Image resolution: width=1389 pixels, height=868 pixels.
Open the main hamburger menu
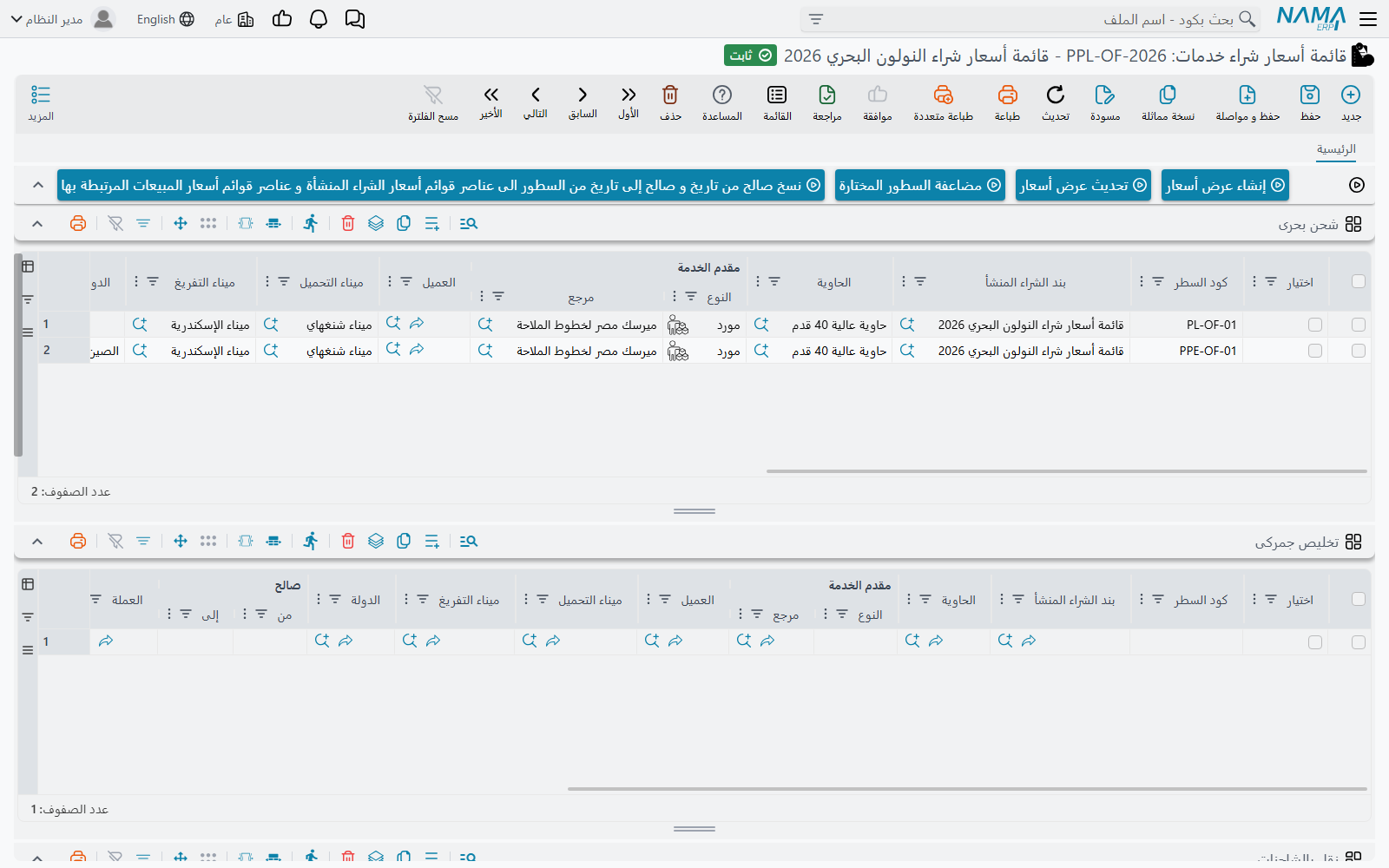(1369, 19)
